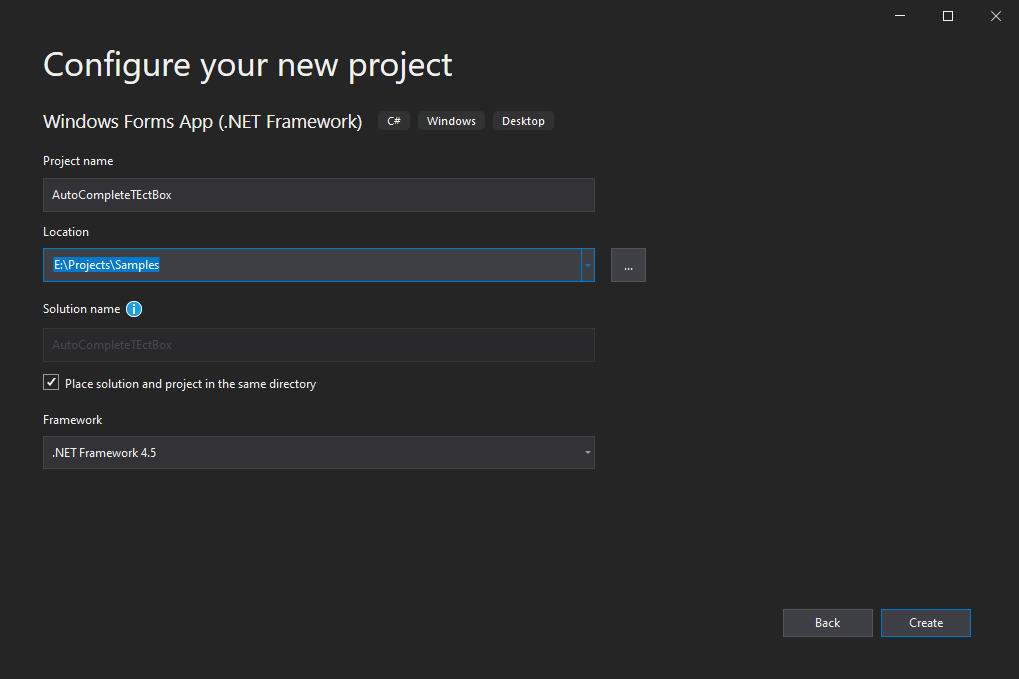Close the Configure project dialog
Image resolution: width=1019 pixels, height=679 pixels.
pos(996,16)
